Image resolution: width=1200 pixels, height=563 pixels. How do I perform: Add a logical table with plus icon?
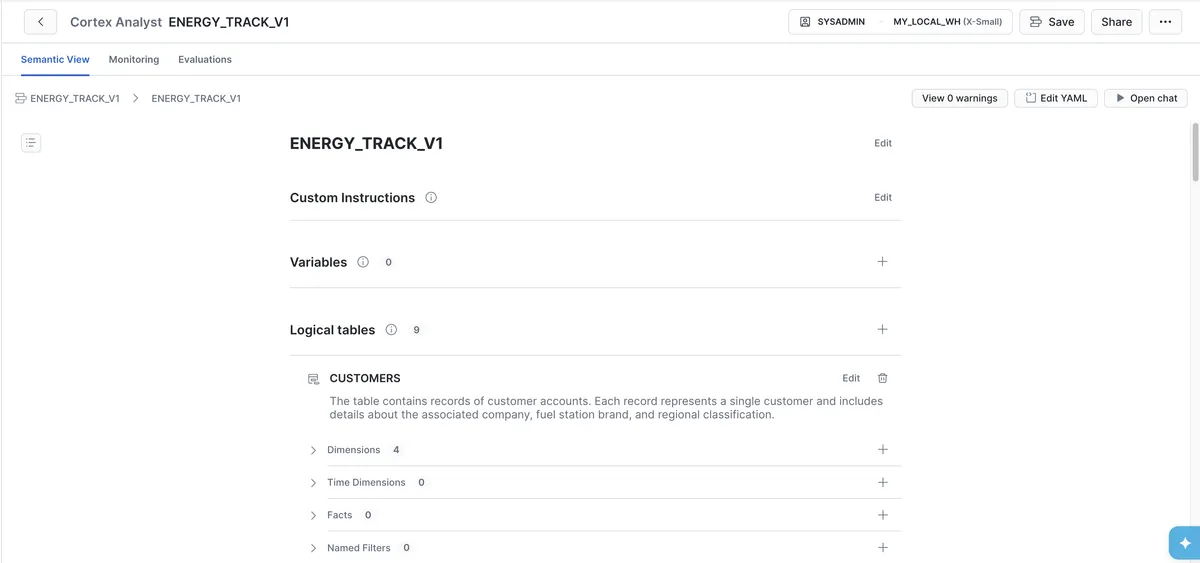pos(882,329)
